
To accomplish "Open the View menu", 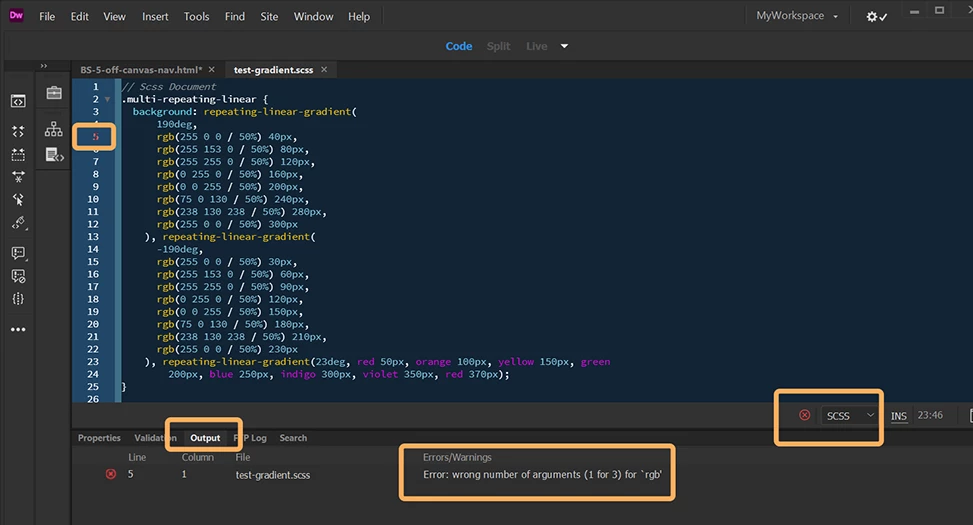I will click(114, 17).
